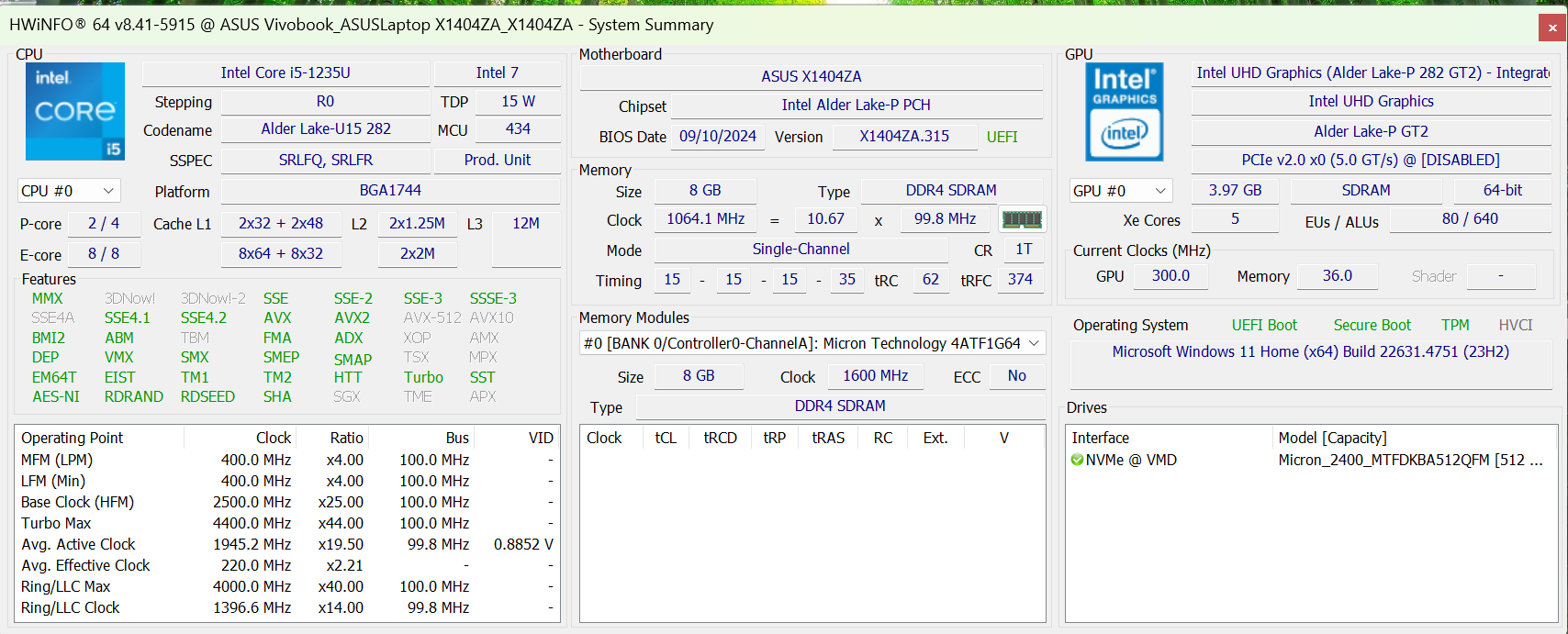The height and width of the screenshot is (634, 1568).
Task: Click the tCL column header in module table
Action: tap(666, 438)
